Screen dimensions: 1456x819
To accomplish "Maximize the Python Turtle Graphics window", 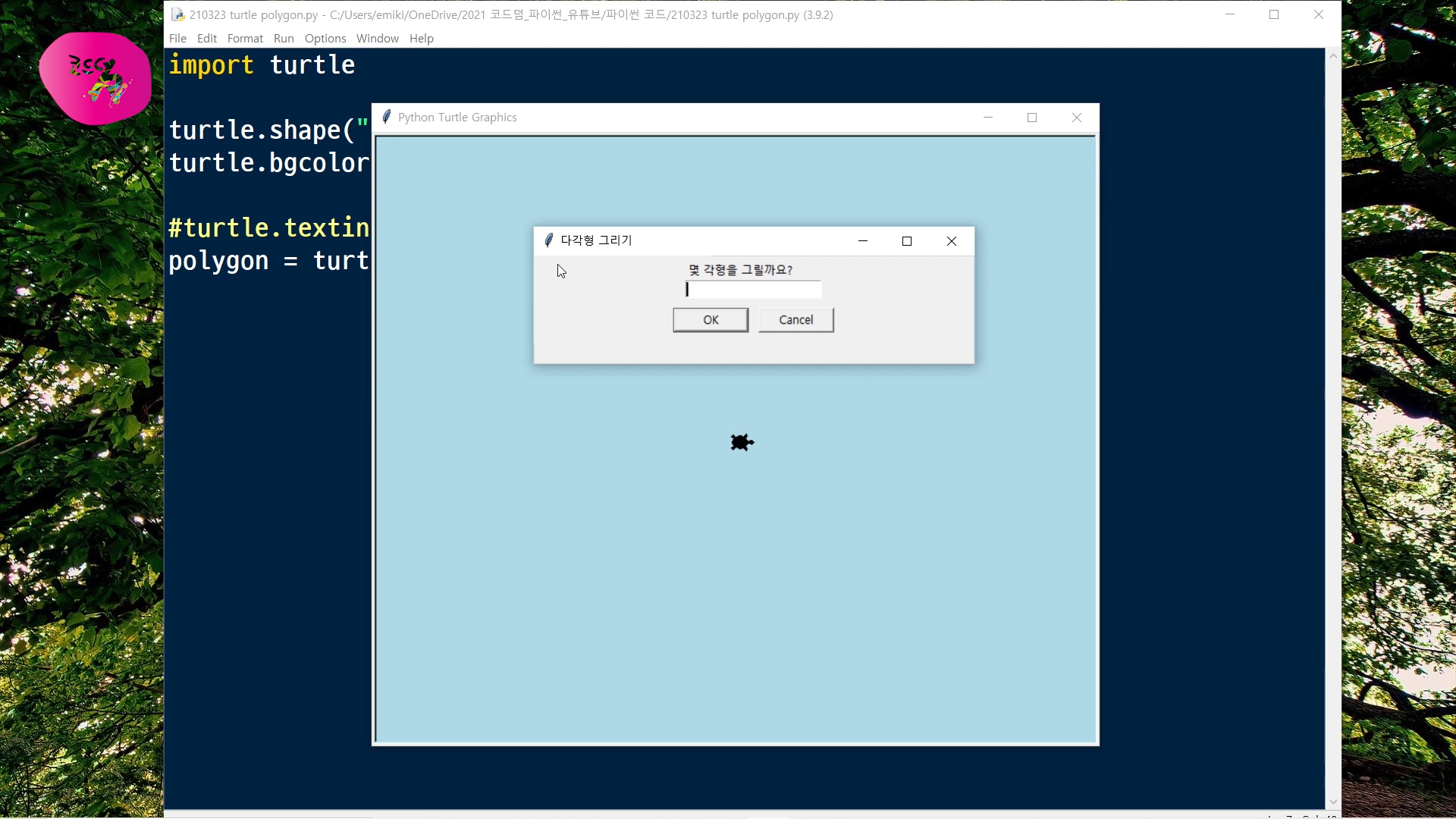I will click(x=1031, y=118).
